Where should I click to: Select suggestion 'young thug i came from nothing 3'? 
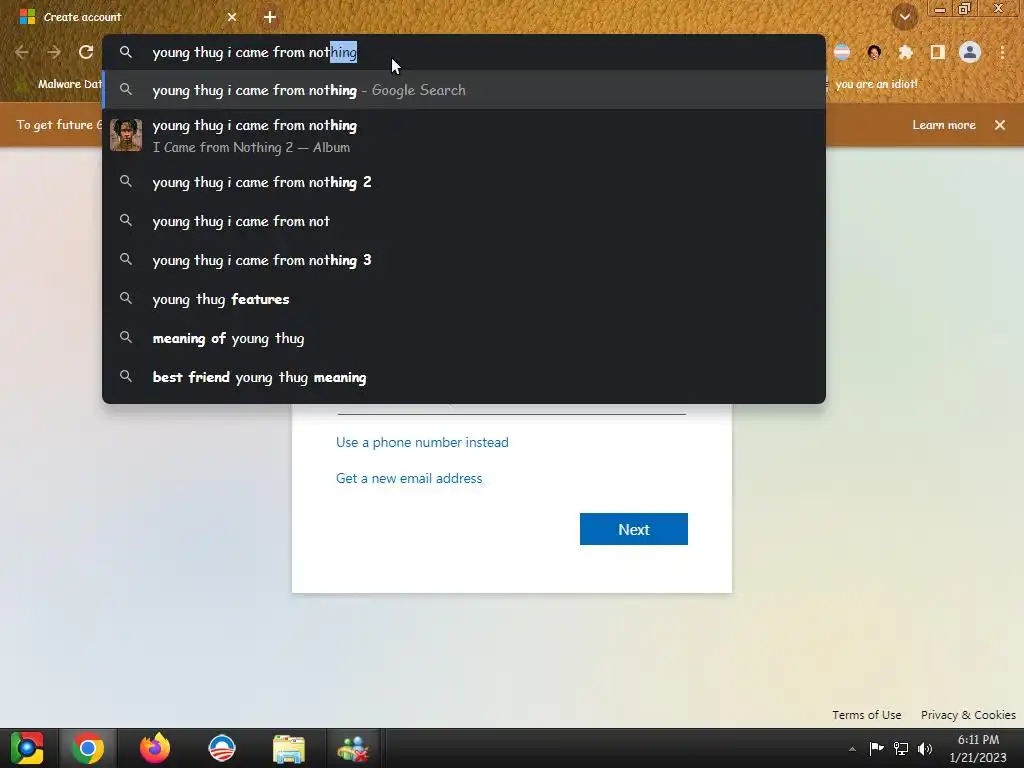464,260
